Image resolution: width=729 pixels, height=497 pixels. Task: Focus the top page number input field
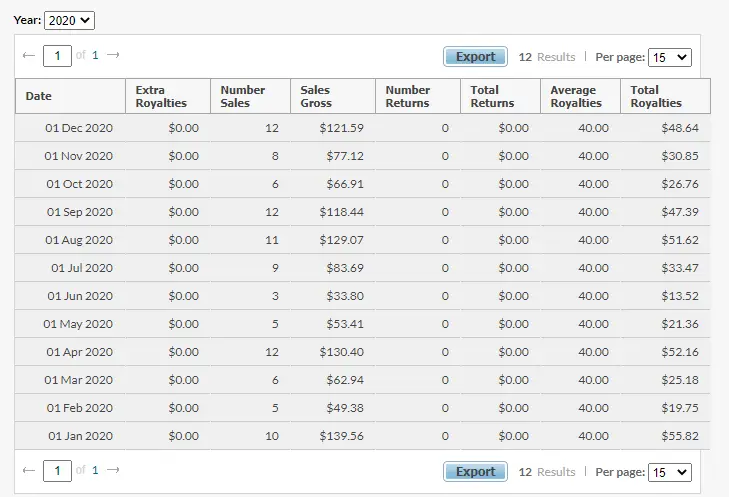pyautogui.click(x=57, y=56)
